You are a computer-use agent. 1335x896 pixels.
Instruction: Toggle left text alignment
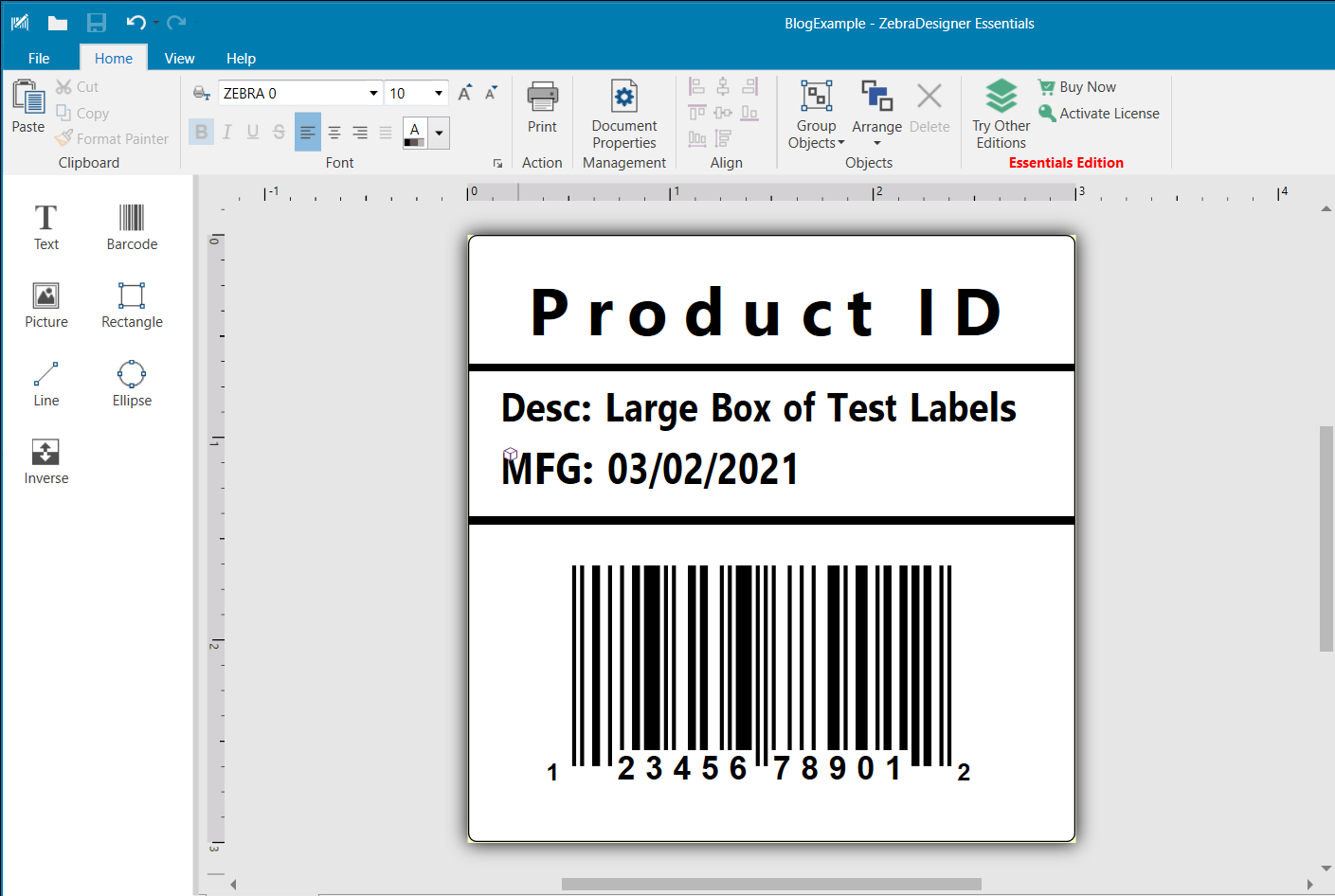point(308,133)
